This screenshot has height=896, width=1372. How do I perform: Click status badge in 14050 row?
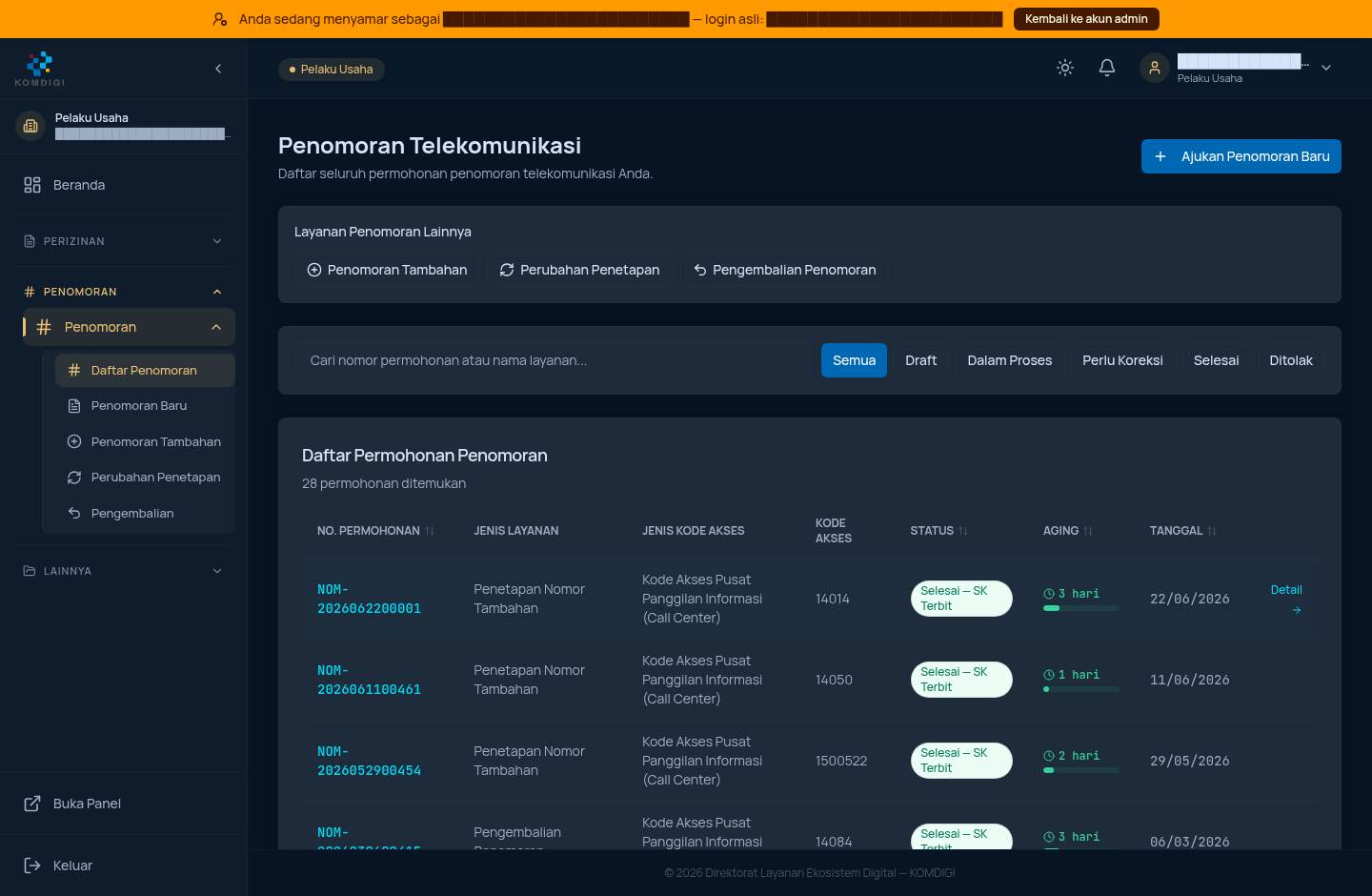(961, 680)
